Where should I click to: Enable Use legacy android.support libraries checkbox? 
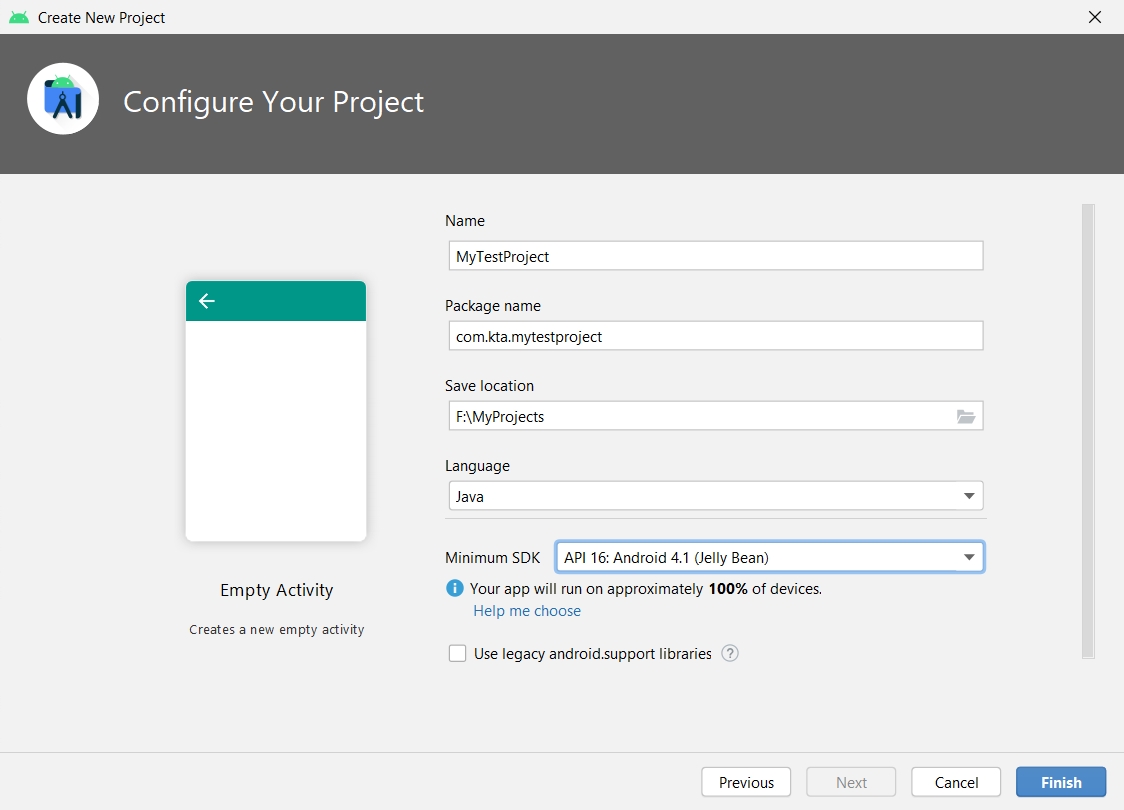pos(458,654)
